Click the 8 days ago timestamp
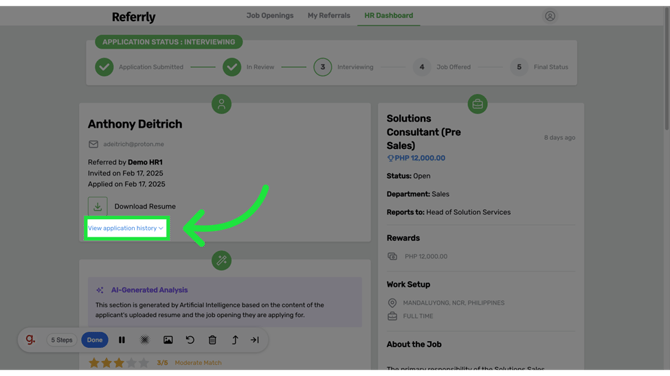This screenshot has width=670, height=376. coord(559,138)
